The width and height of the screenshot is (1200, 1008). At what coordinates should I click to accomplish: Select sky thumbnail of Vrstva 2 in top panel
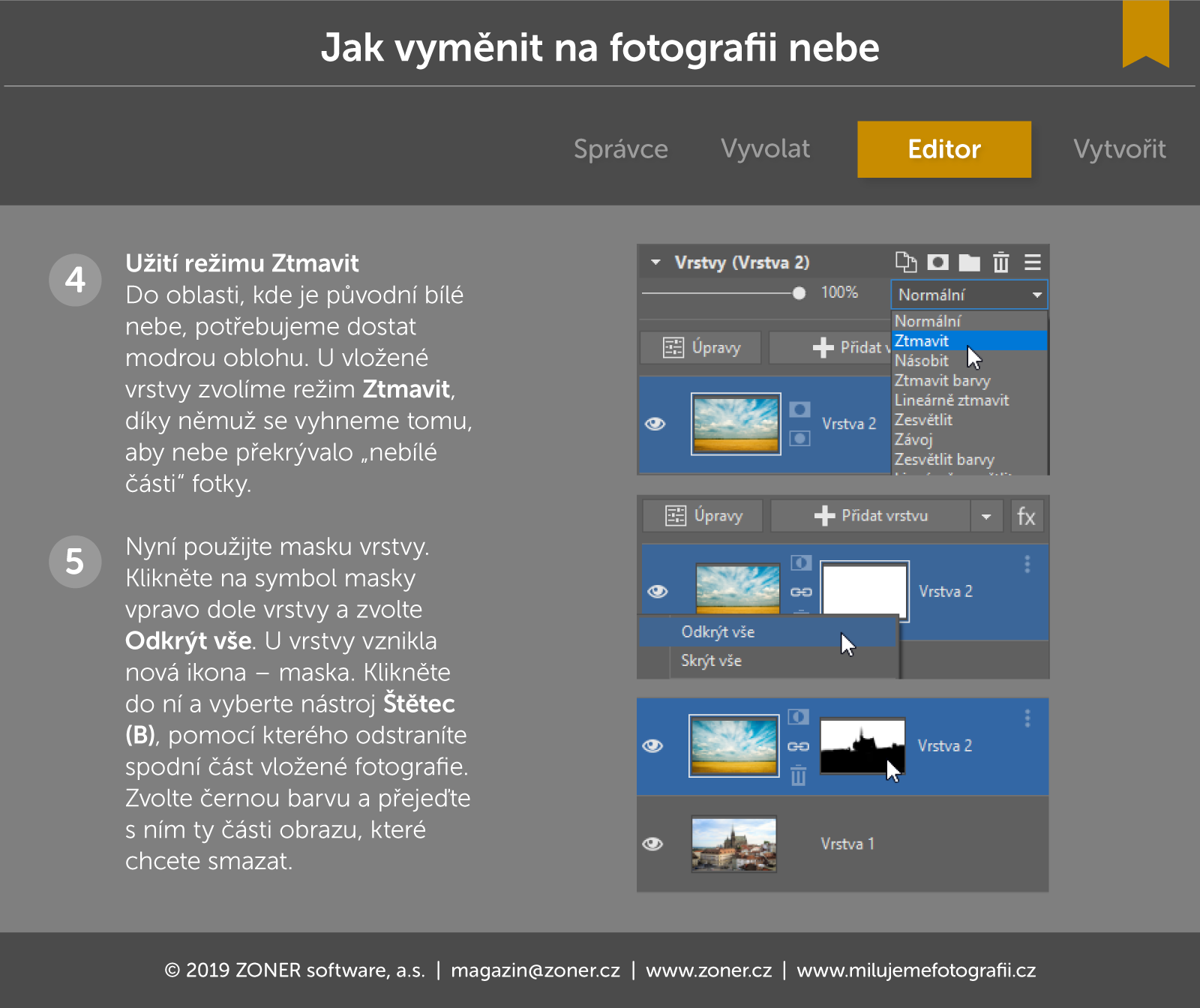click(x=736, y=424)
